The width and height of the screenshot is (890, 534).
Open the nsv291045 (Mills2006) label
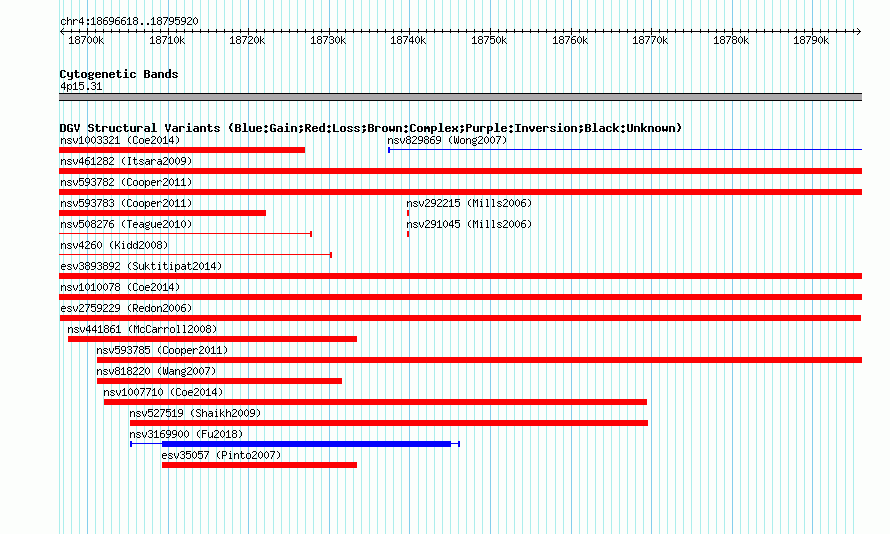pos(469,224)
